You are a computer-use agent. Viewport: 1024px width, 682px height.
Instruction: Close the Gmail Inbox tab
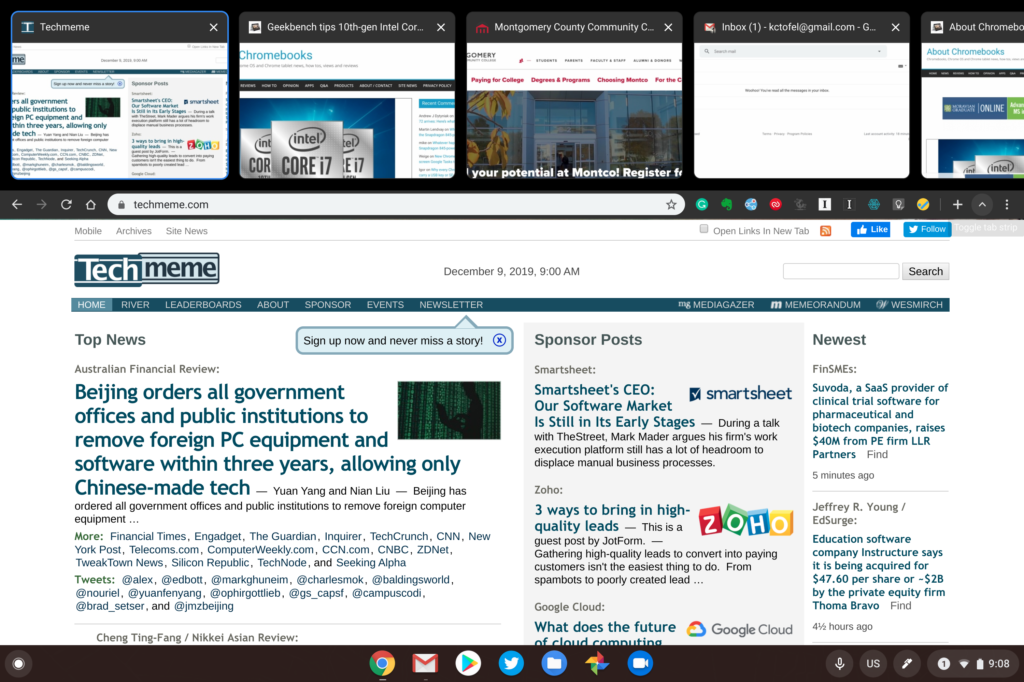pos(895,27)
